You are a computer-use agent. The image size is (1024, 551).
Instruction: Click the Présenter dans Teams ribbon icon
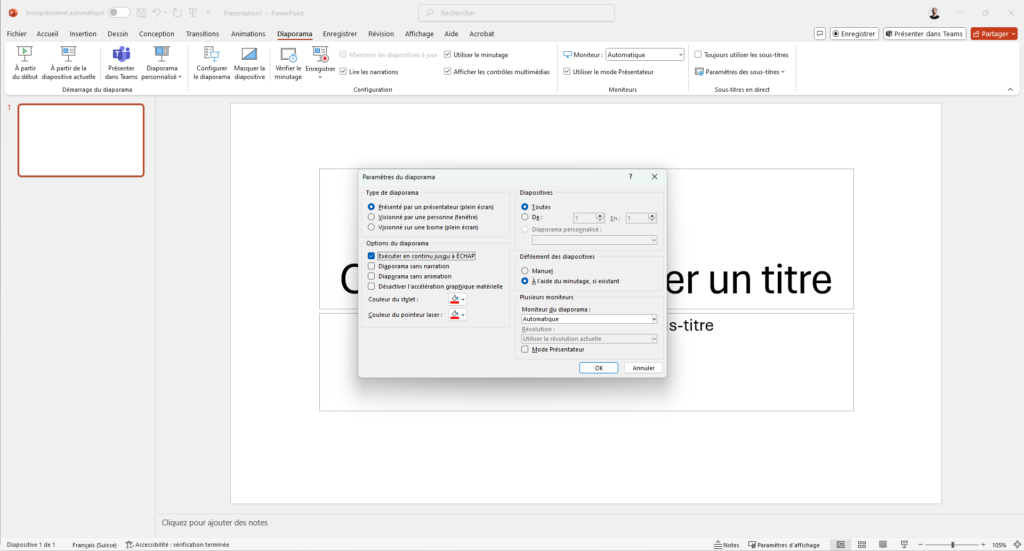(x=121, y=63)
